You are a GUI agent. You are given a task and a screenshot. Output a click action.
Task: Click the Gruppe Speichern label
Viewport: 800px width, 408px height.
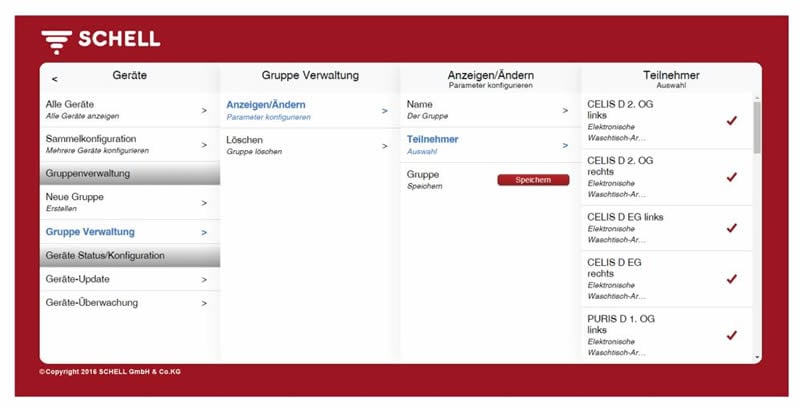point(424,180)
